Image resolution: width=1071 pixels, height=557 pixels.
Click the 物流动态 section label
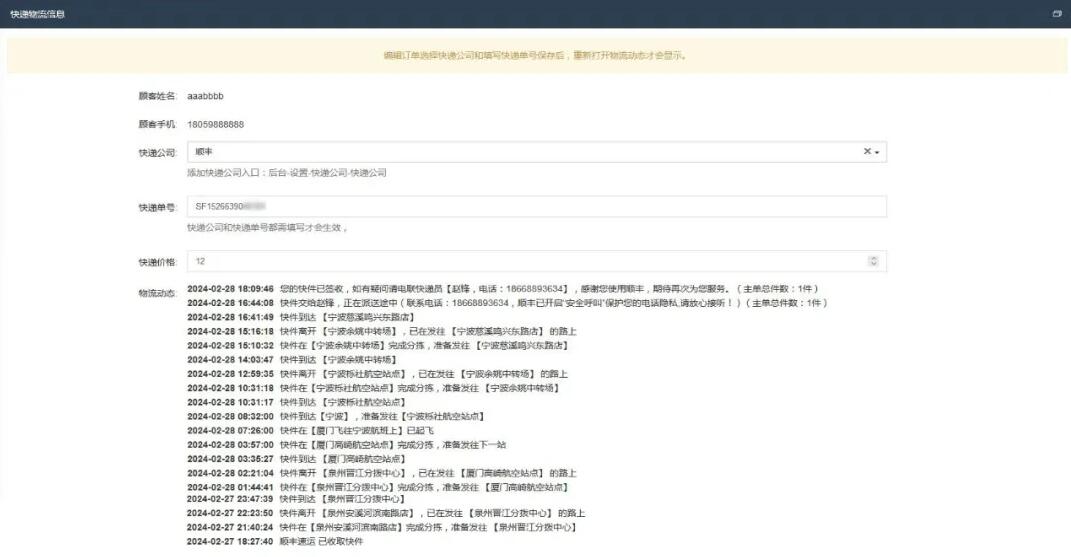(x=157, y=292)
